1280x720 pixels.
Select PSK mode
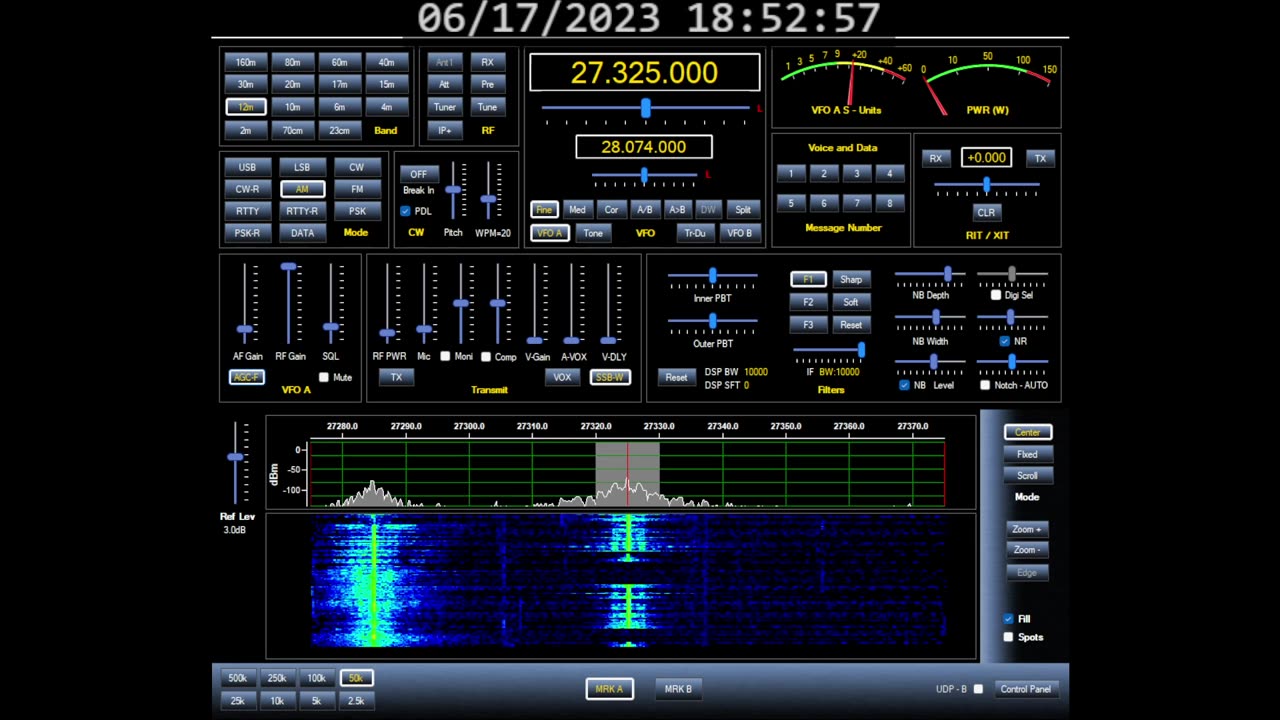(x=357, y=211)
